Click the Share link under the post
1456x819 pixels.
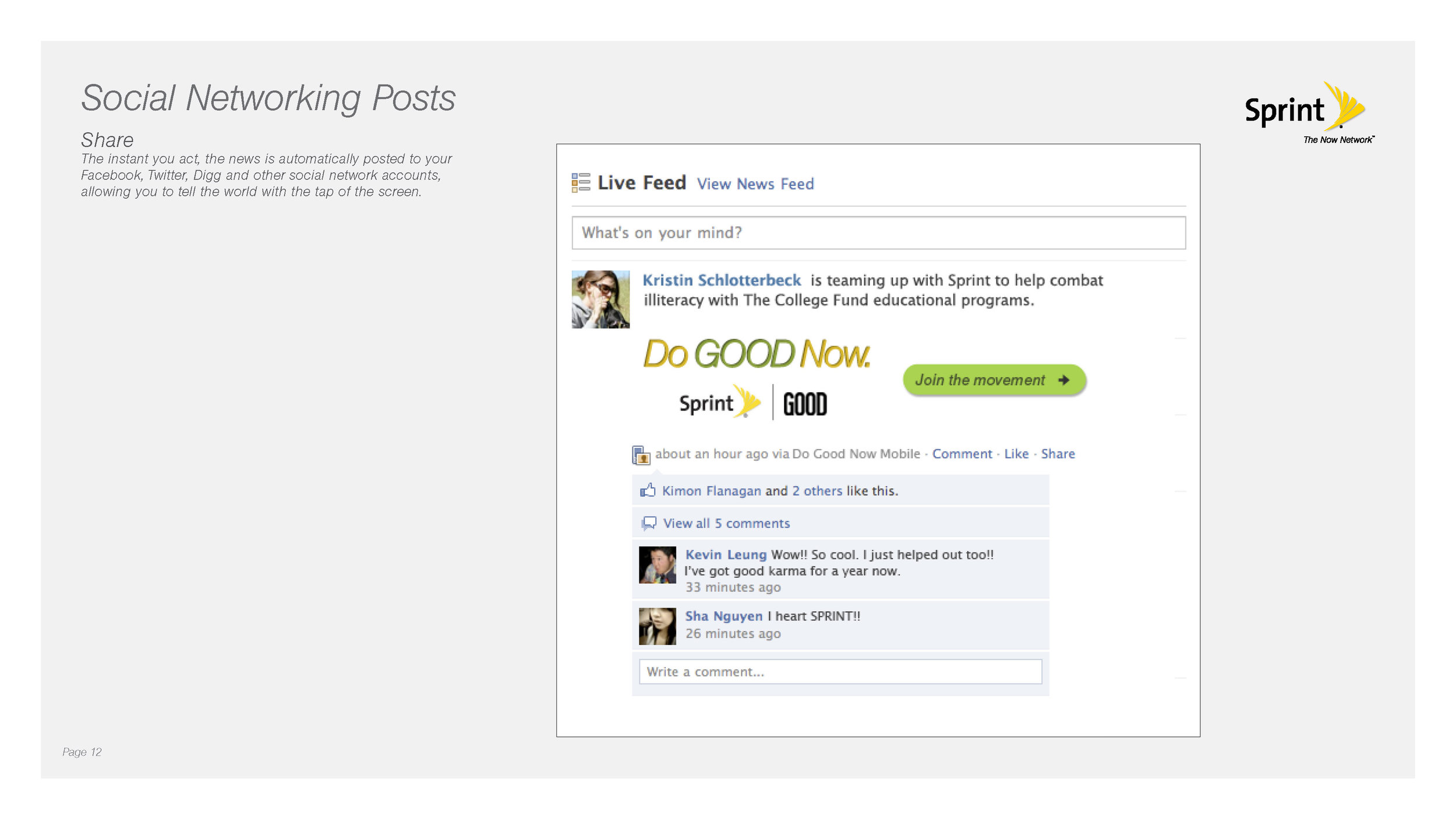[x=1058, y=454]
